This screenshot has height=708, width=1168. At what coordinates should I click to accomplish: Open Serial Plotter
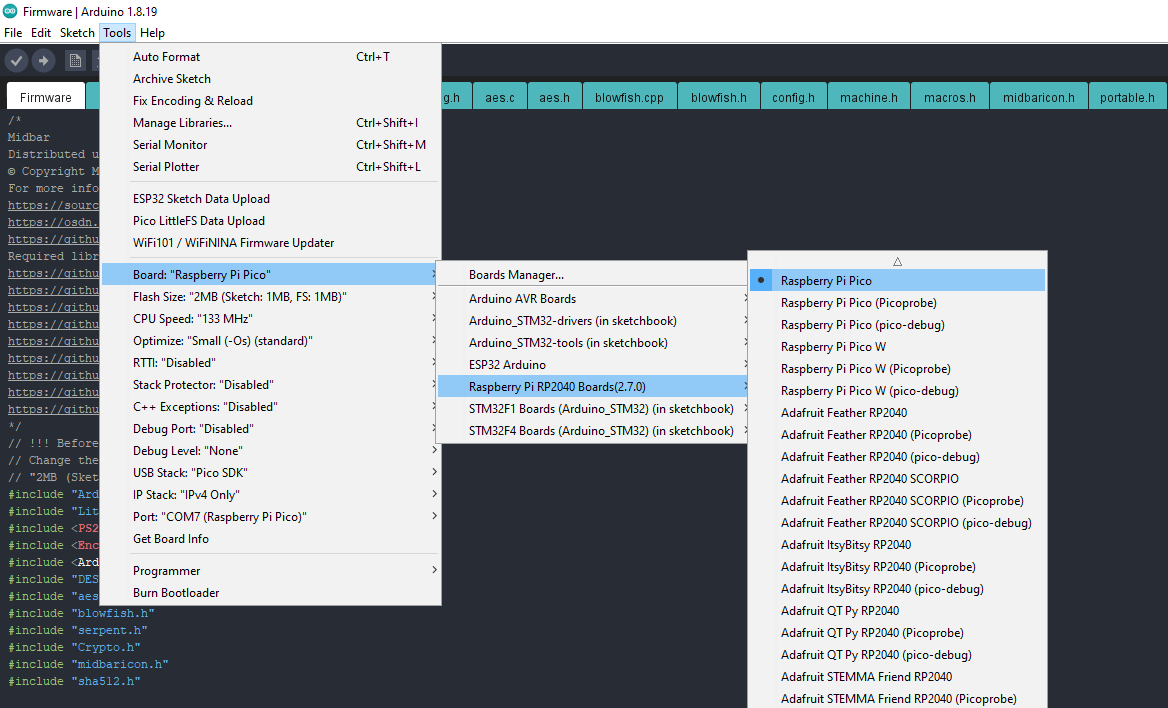(x=271, y=167)
